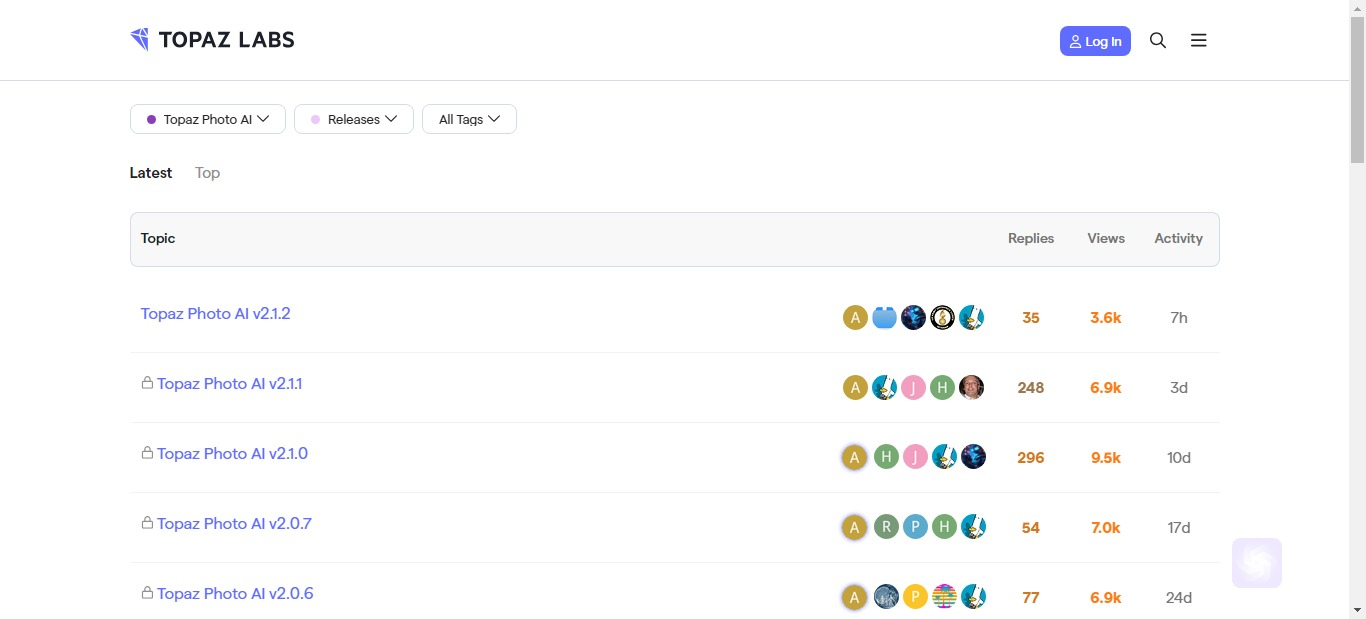The height and width of the screenshot is (619, 1366).
Task: Click the gray picture avatar in v2.0.6 row
Action: coord(886,598)
